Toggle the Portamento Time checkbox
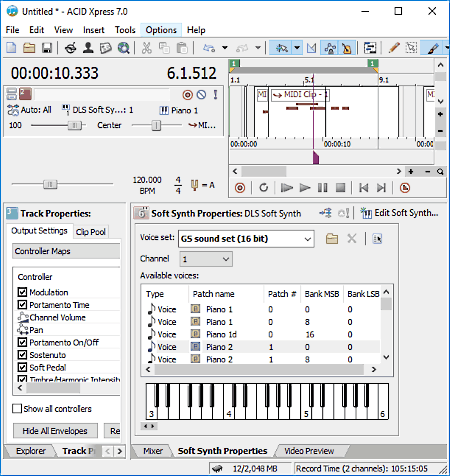Screen dimensions: 450x476 [x=22, y=305]
